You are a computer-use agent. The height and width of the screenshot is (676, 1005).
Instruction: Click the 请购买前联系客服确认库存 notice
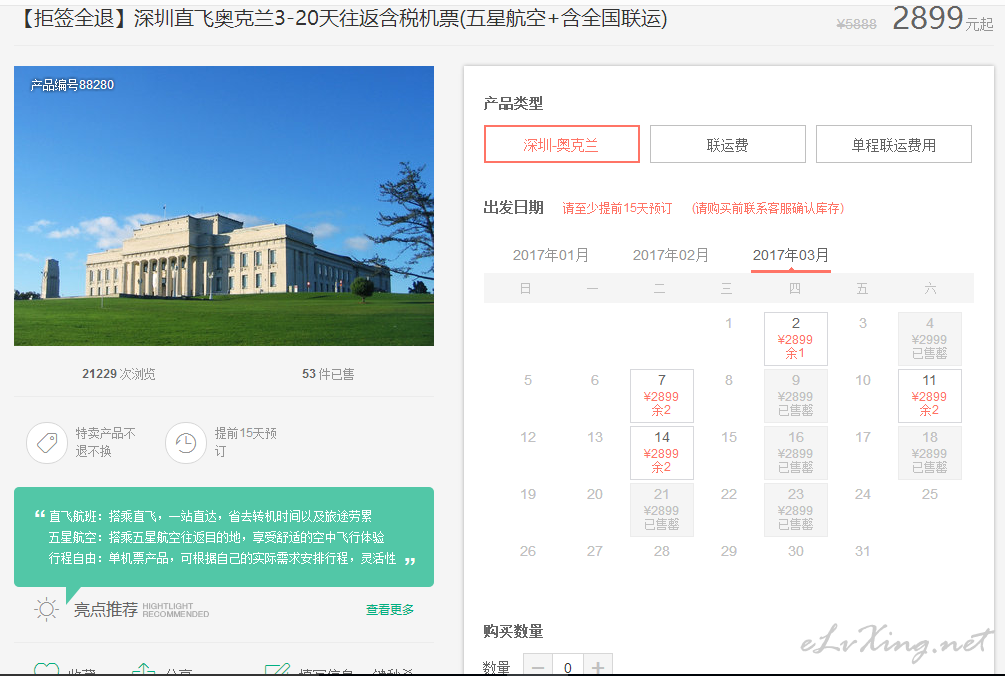768,208
